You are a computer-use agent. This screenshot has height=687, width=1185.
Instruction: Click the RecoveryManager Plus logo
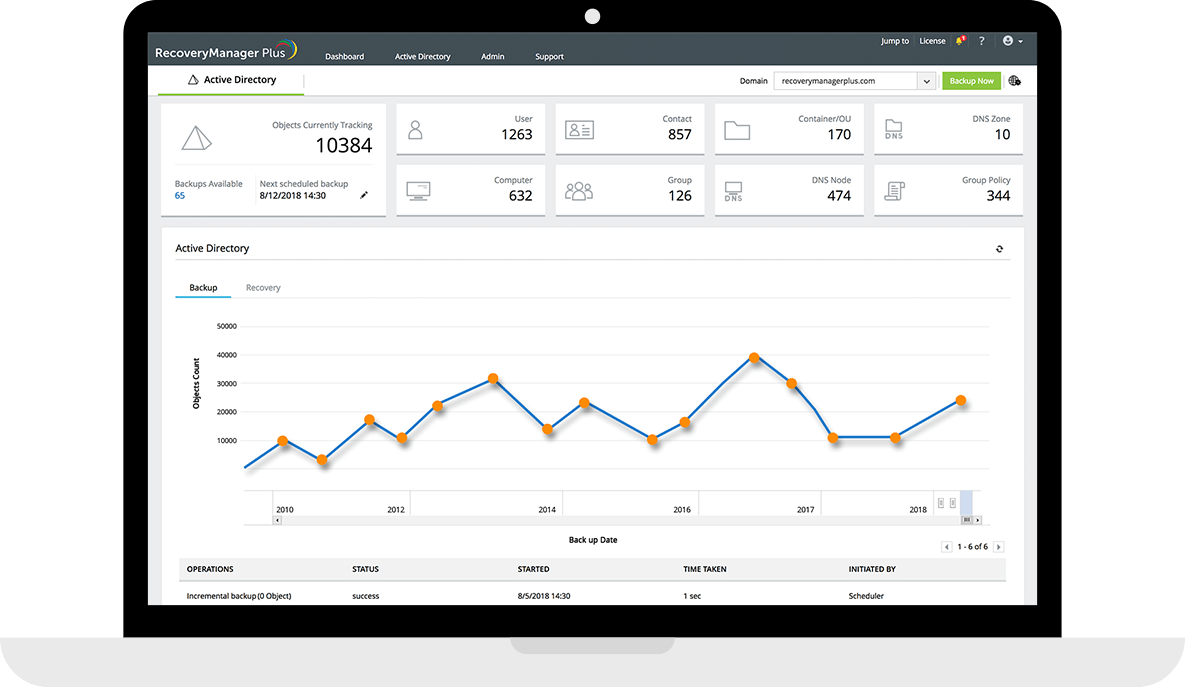[226, 51]
